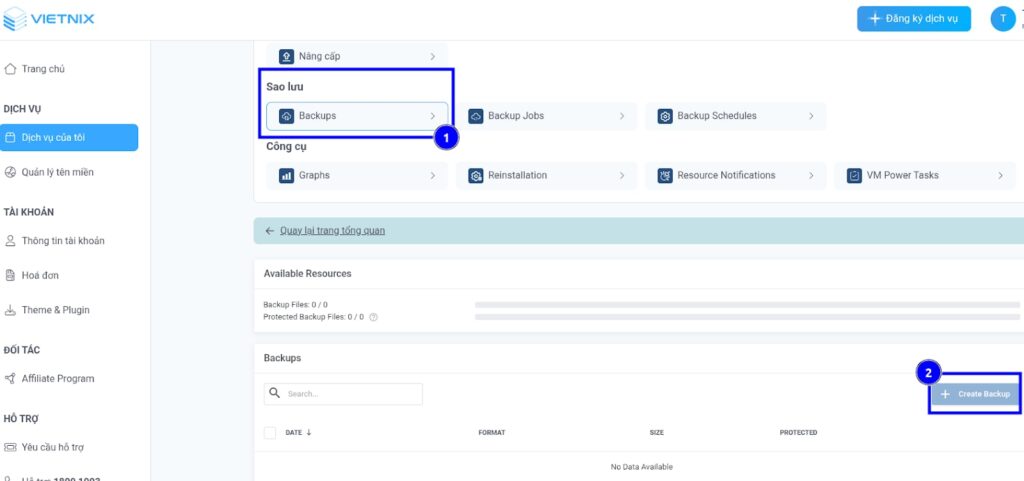This screenshot has width=1024, height=481.
Task: Open the Backup Jobs card
Action: [x=547, y=116]
